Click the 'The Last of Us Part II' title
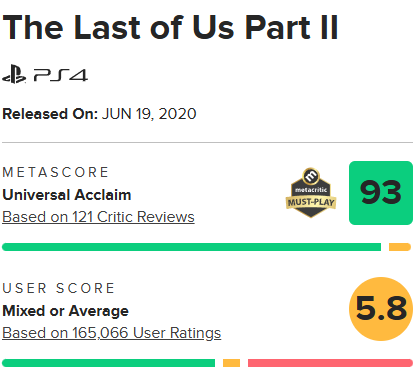 coord(170,27)
